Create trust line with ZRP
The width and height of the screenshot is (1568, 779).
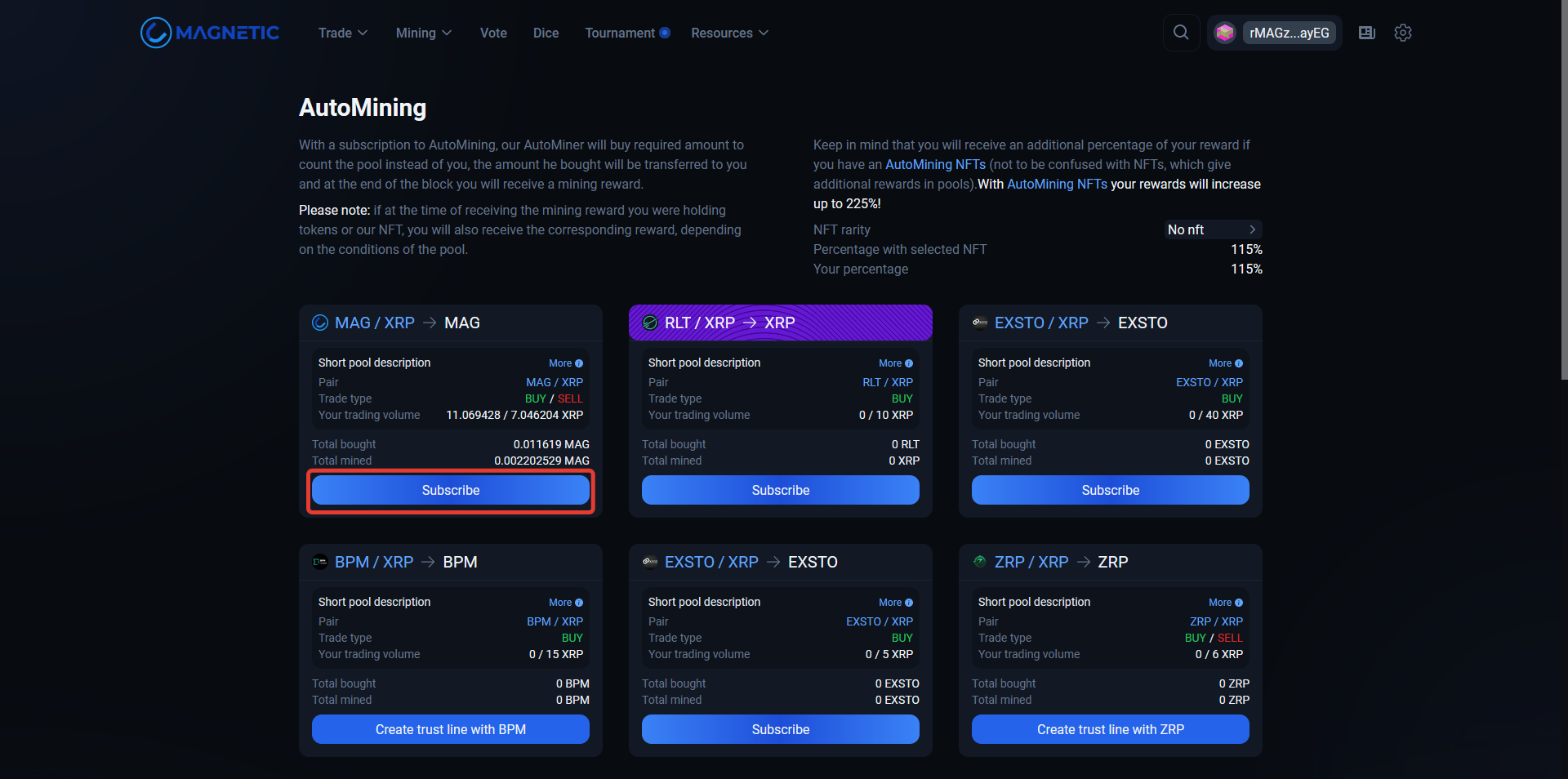click(1111, 729)
